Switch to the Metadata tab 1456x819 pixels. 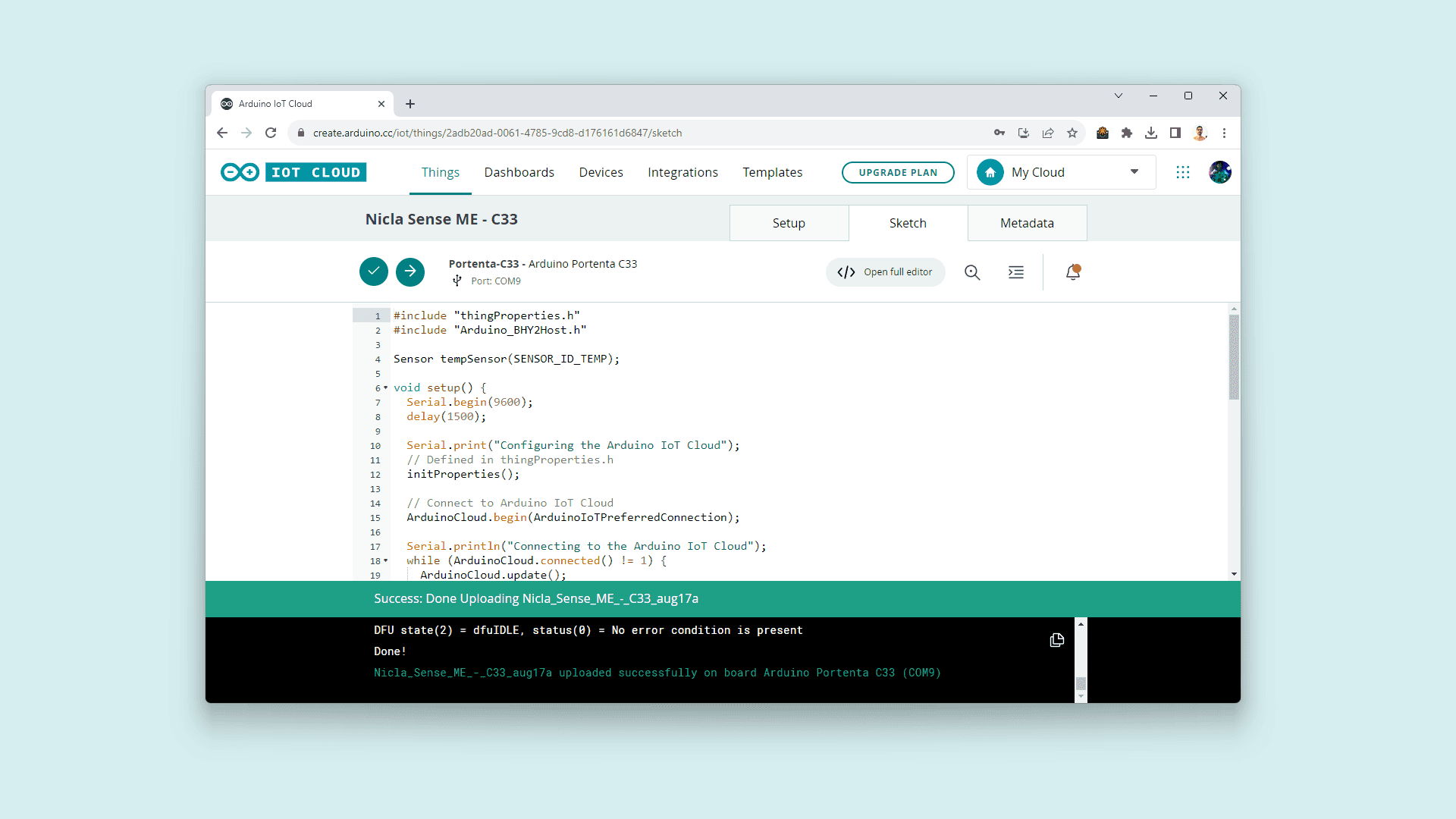[1027, 223]
